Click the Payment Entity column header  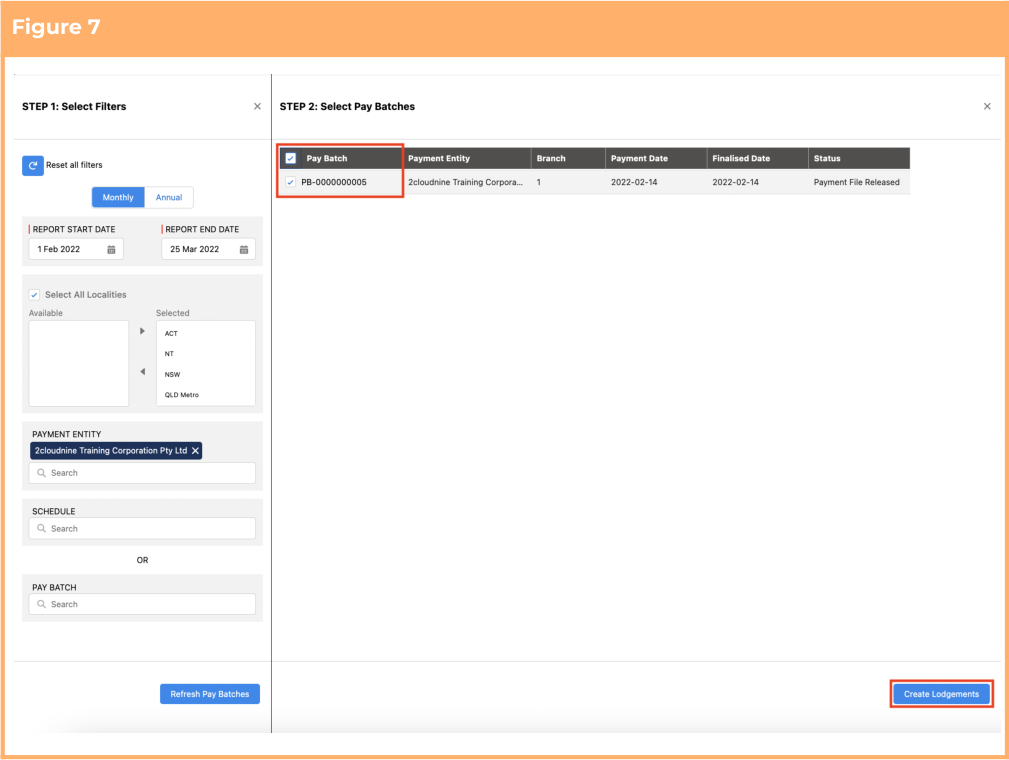pos(439,158)
